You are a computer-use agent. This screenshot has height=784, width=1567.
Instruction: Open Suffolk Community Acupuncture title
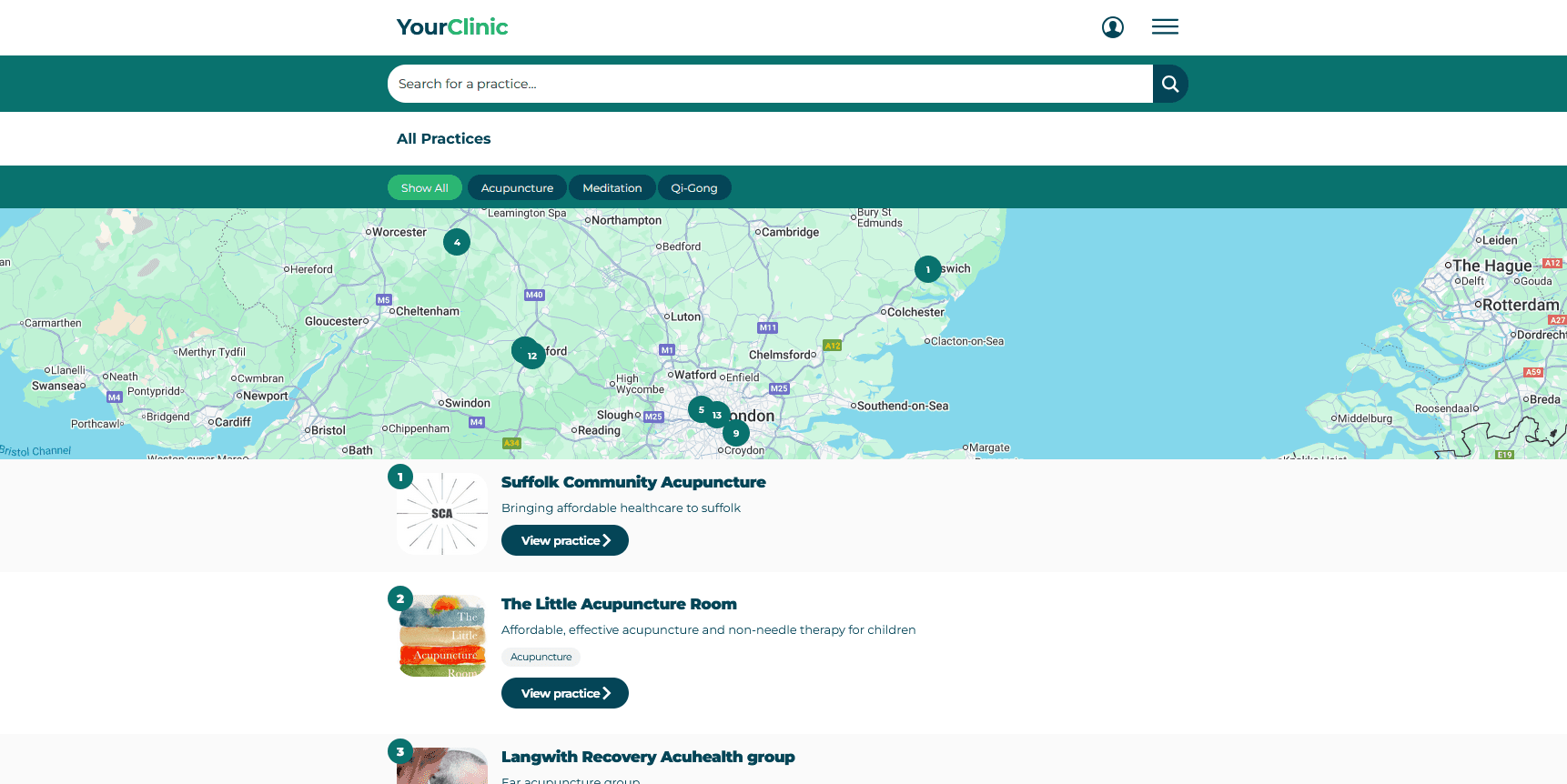pyautogui.click(x=633, y=482)
